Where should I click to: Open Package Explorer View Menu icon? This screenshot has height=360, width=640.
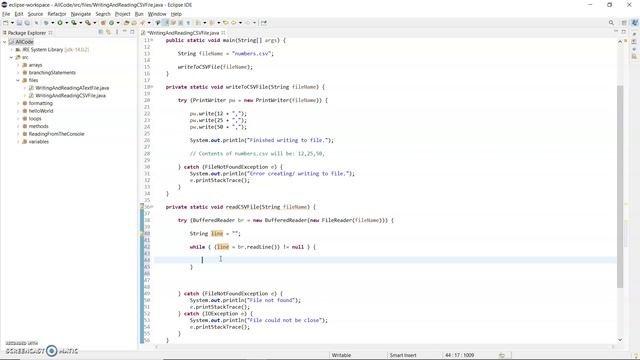coord(117,32)
